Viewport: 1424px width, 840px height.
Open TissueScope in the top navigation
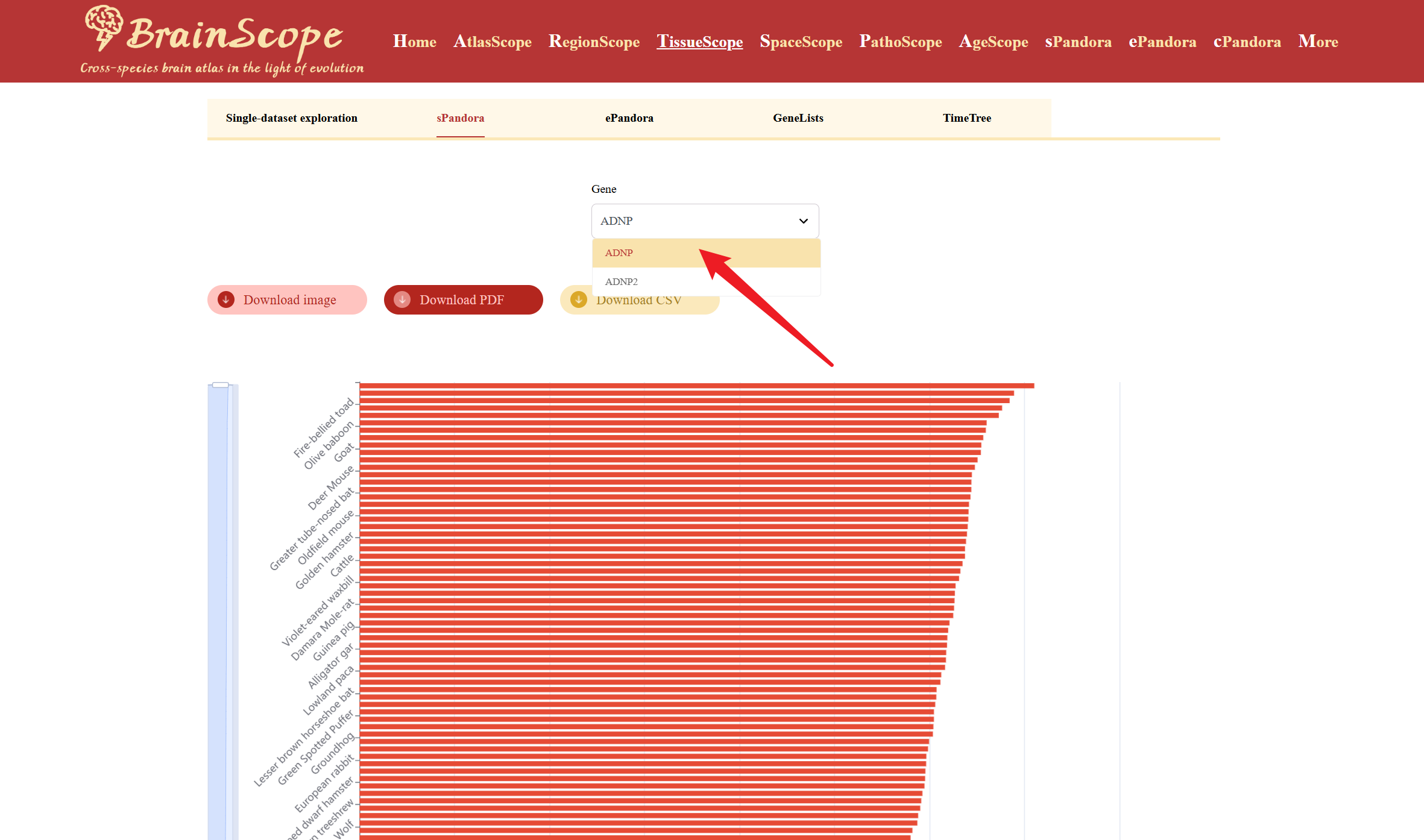point(699,42)
